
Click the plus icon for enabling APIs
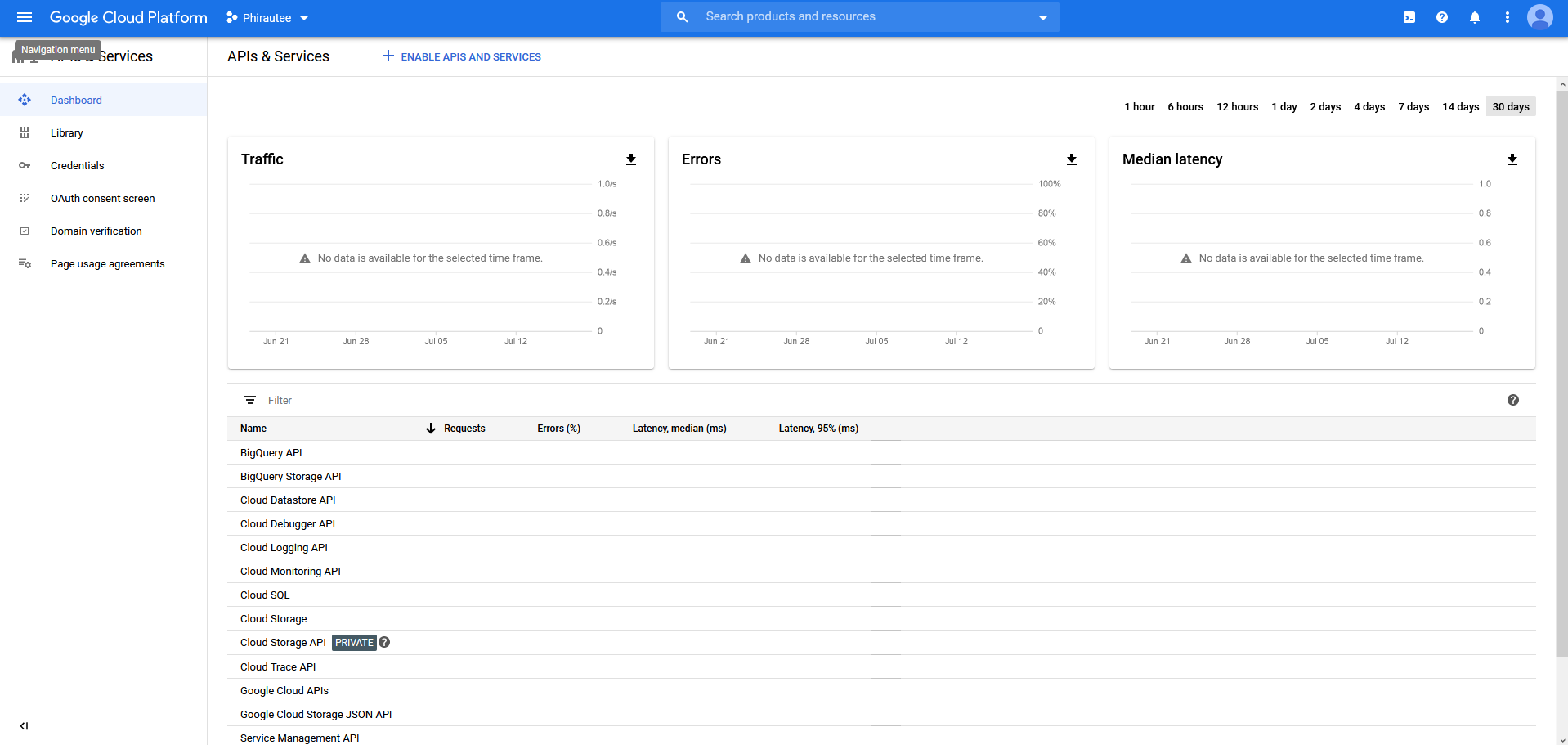click(388, 56)
